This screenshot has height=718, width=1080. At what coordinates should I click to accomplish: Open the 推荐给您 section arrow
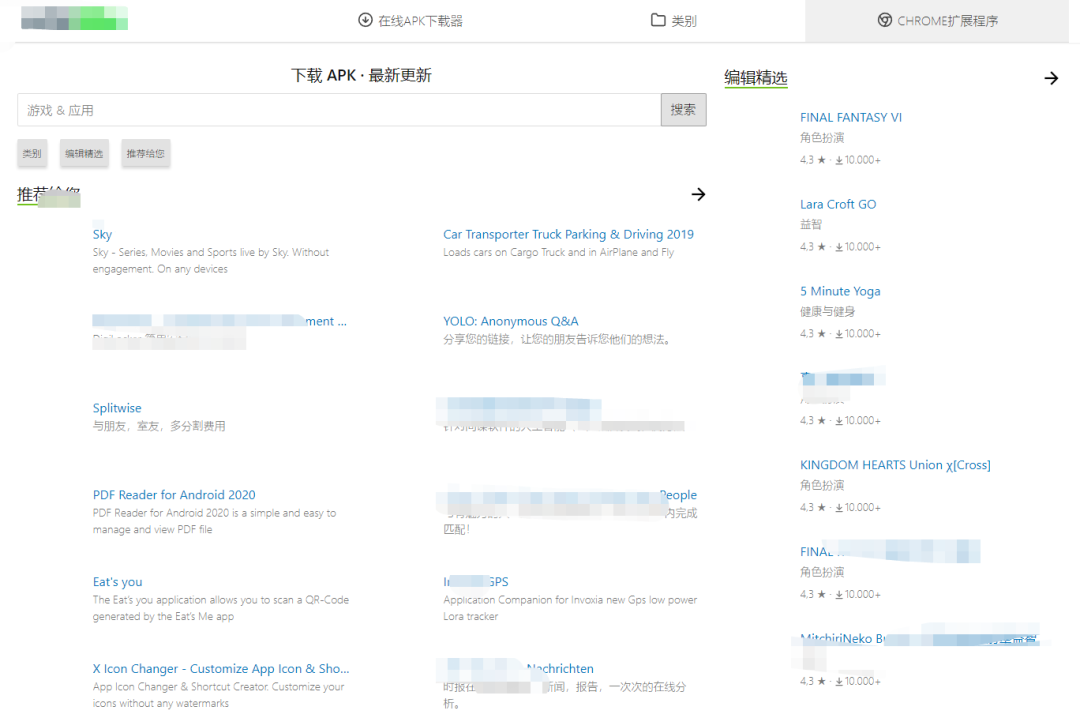[698, 194]
